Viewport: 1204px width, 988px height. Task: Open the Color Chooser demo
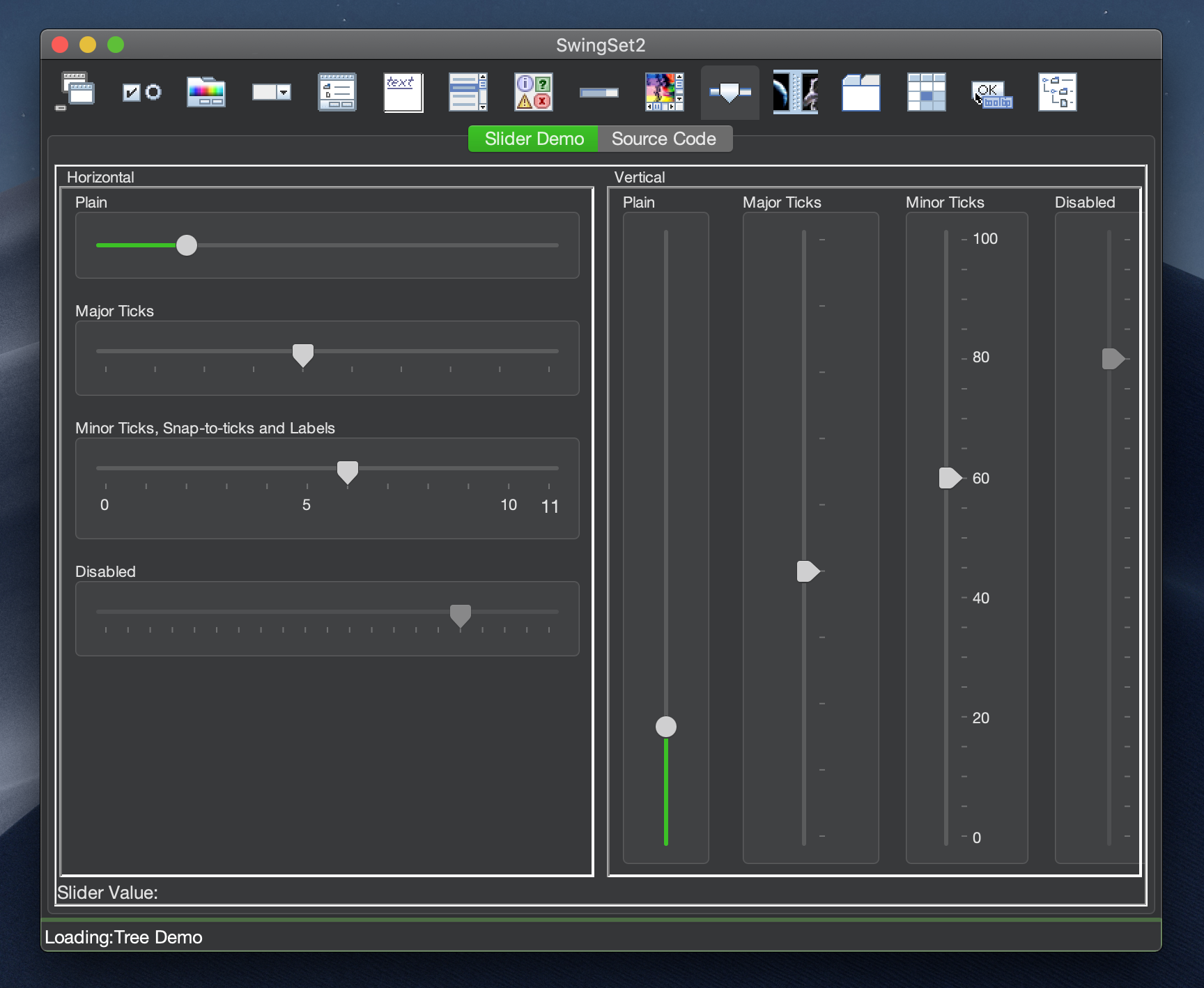(206, 92)
